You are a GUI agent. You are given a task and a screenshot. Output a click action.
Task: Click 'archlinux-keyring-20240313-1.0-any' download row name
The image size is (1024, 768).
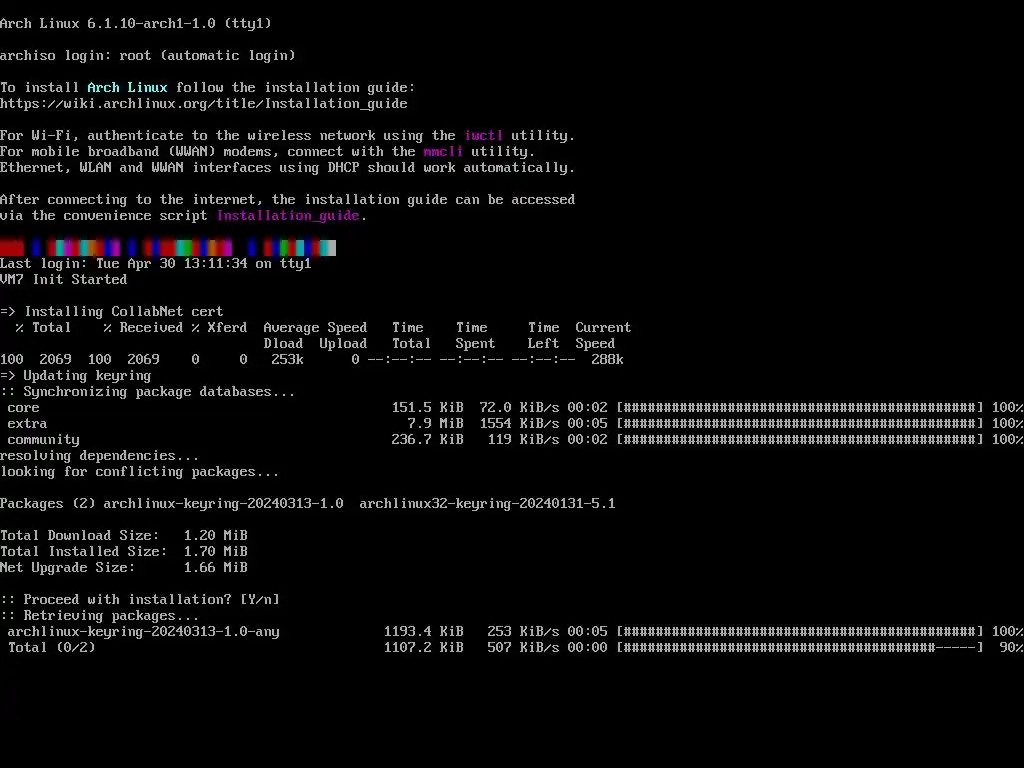(x=144, y=632)
